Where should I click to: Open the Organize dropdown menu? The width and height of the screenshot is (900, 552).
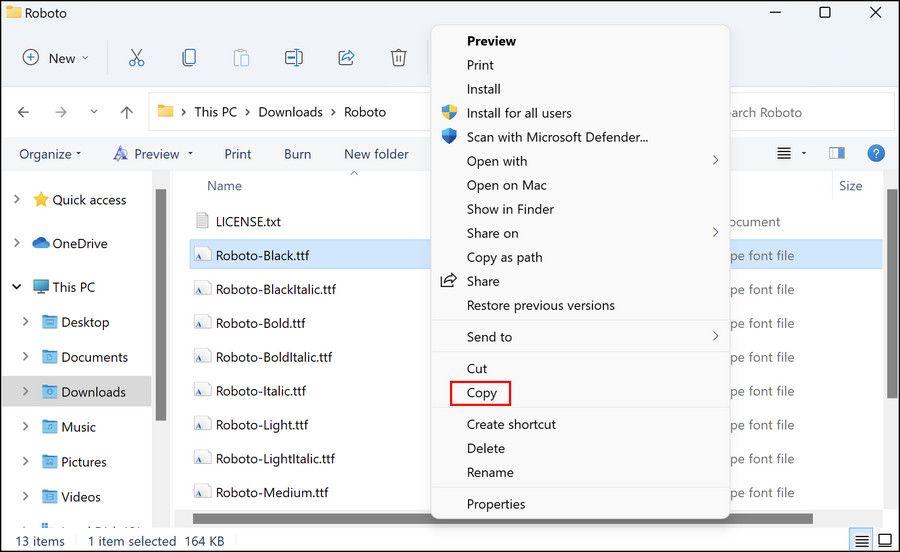click(x=50, y=154)
